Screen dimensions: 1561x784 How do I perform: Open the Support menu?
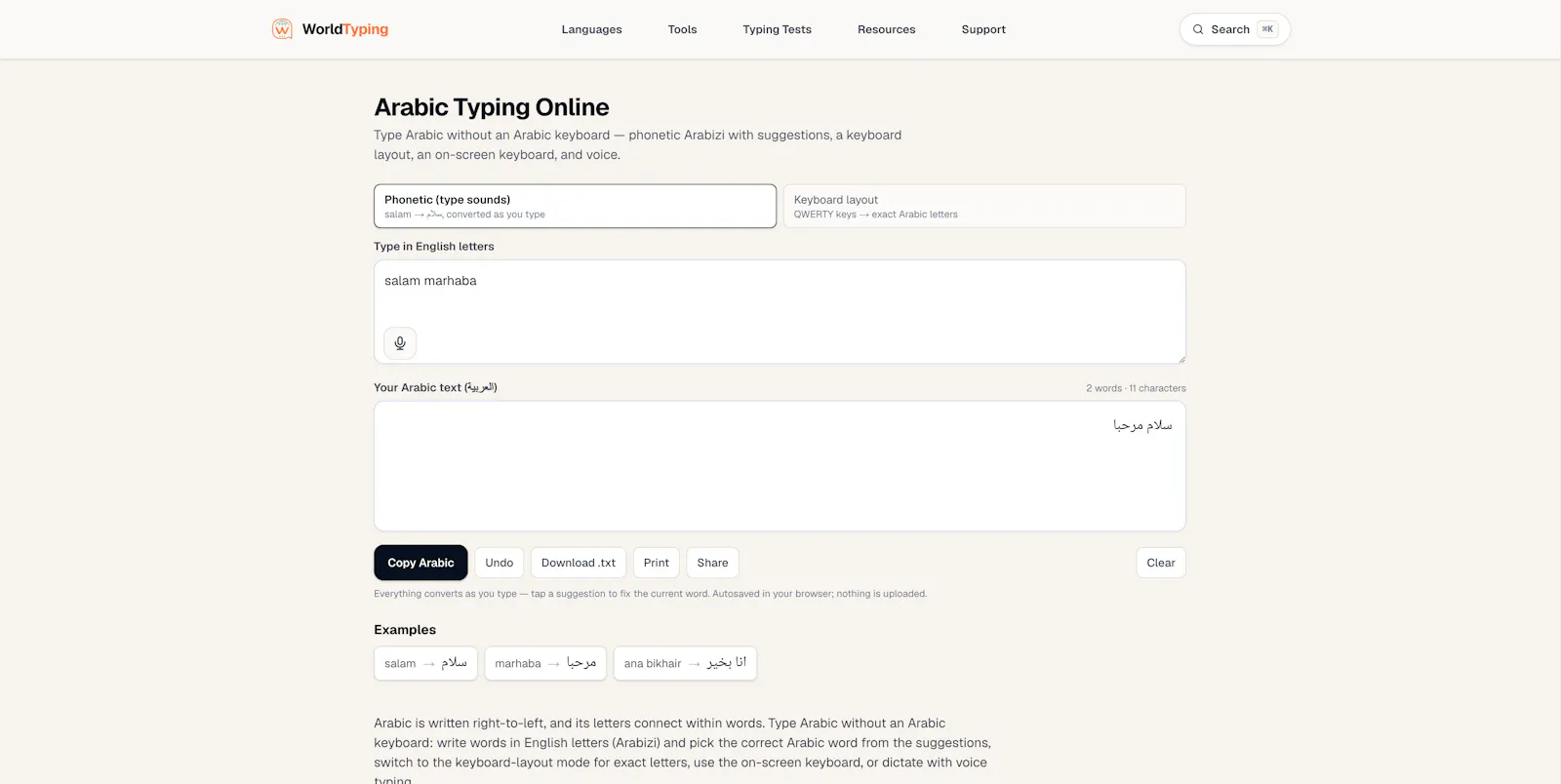click(983, 29)
